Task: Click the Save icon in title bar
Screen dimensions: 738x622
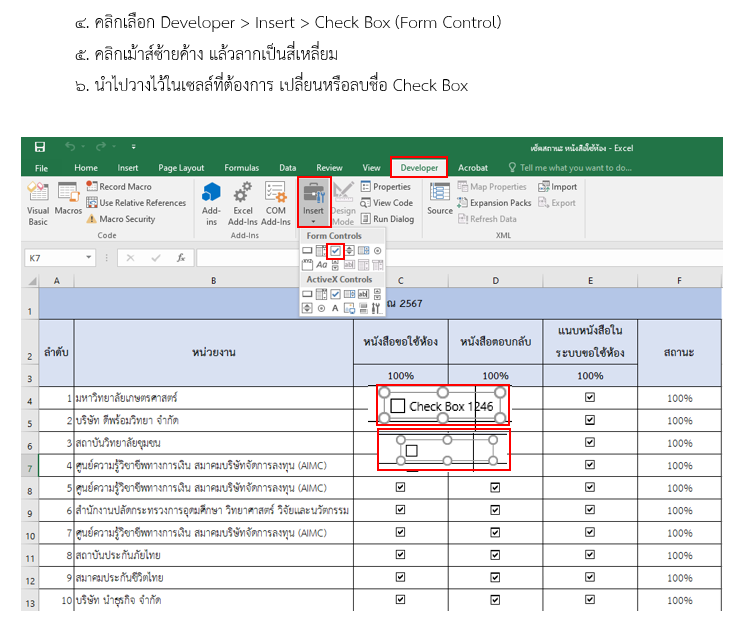Action: click(40, 147)
